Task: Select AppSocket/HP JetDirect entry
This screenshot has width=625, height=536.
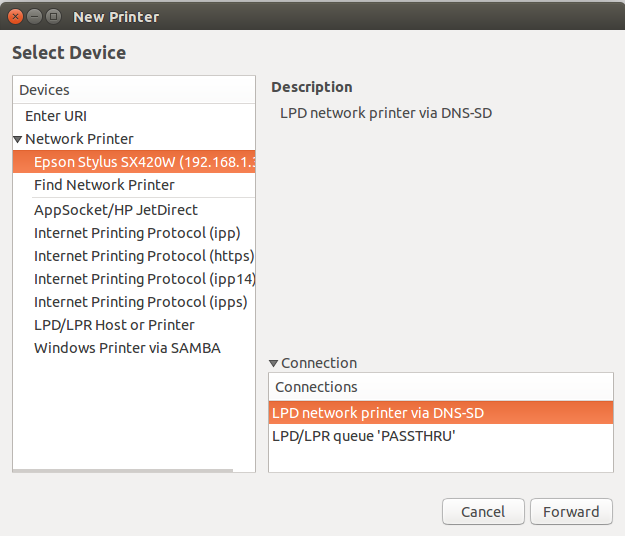Action: tap(116, 210)
